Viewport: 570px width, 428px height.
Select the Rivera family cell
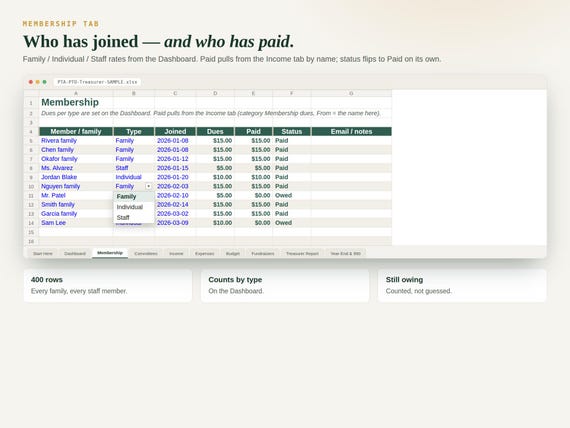[76, 141]
